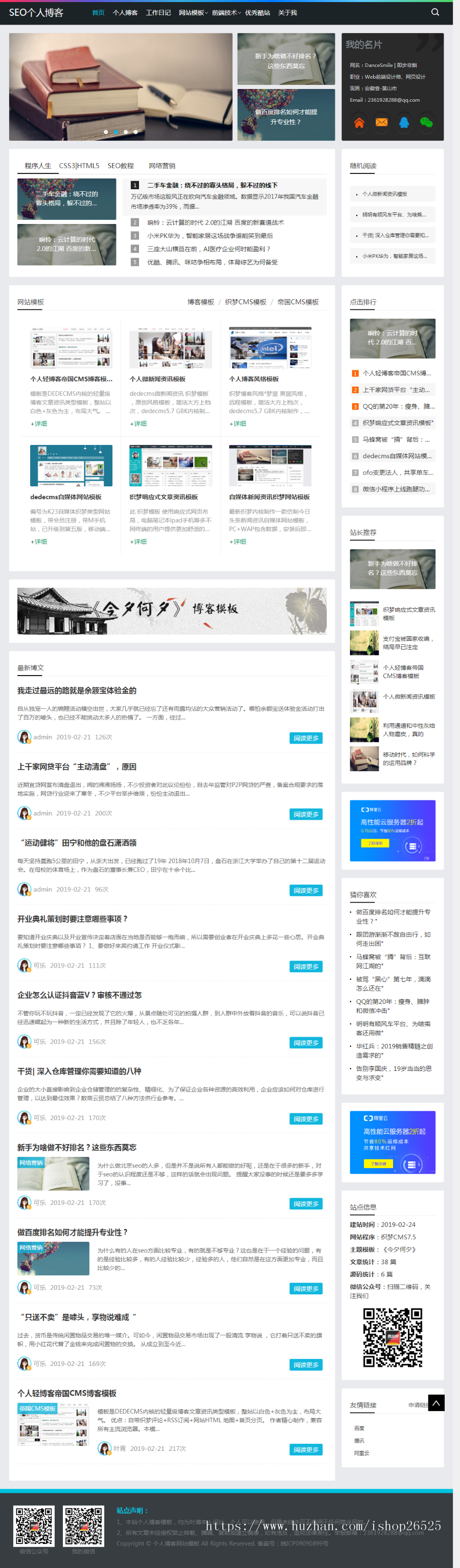Click the back-to-top arrow button
Viewport: 460px width, 1568px height.
435,1402
